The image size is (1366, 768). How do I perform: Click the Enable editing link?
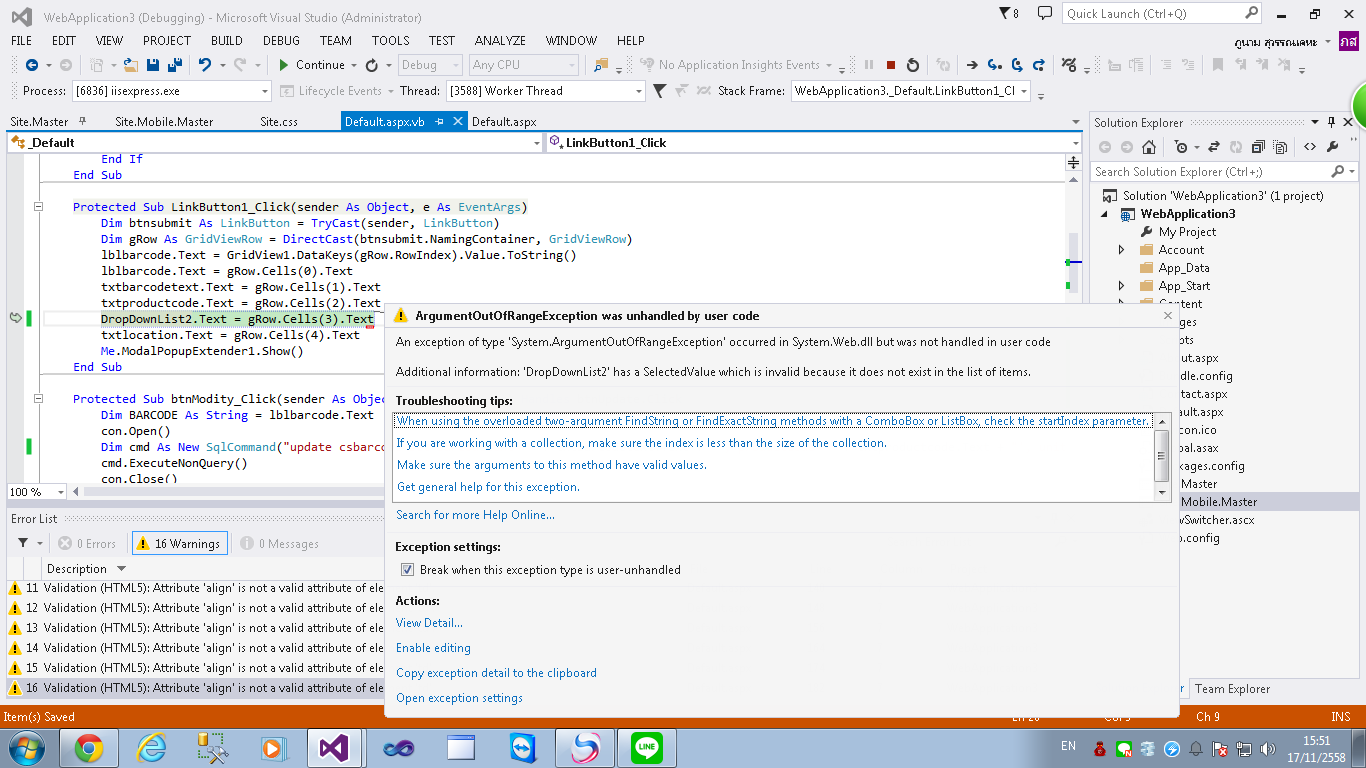click(x=433, y=648)
